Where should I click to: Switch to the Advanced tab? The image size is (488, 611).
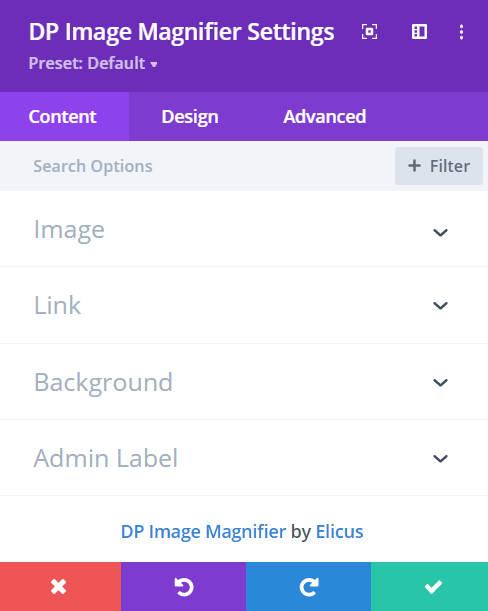[x=325, y=117]
